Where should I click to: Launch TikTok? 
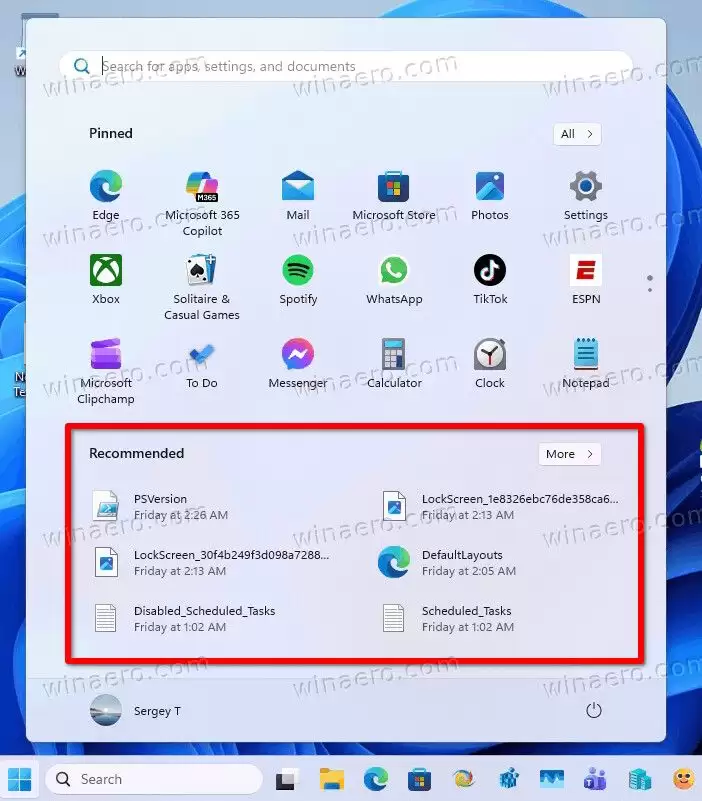pyautogui.click(x=489, y=279)
